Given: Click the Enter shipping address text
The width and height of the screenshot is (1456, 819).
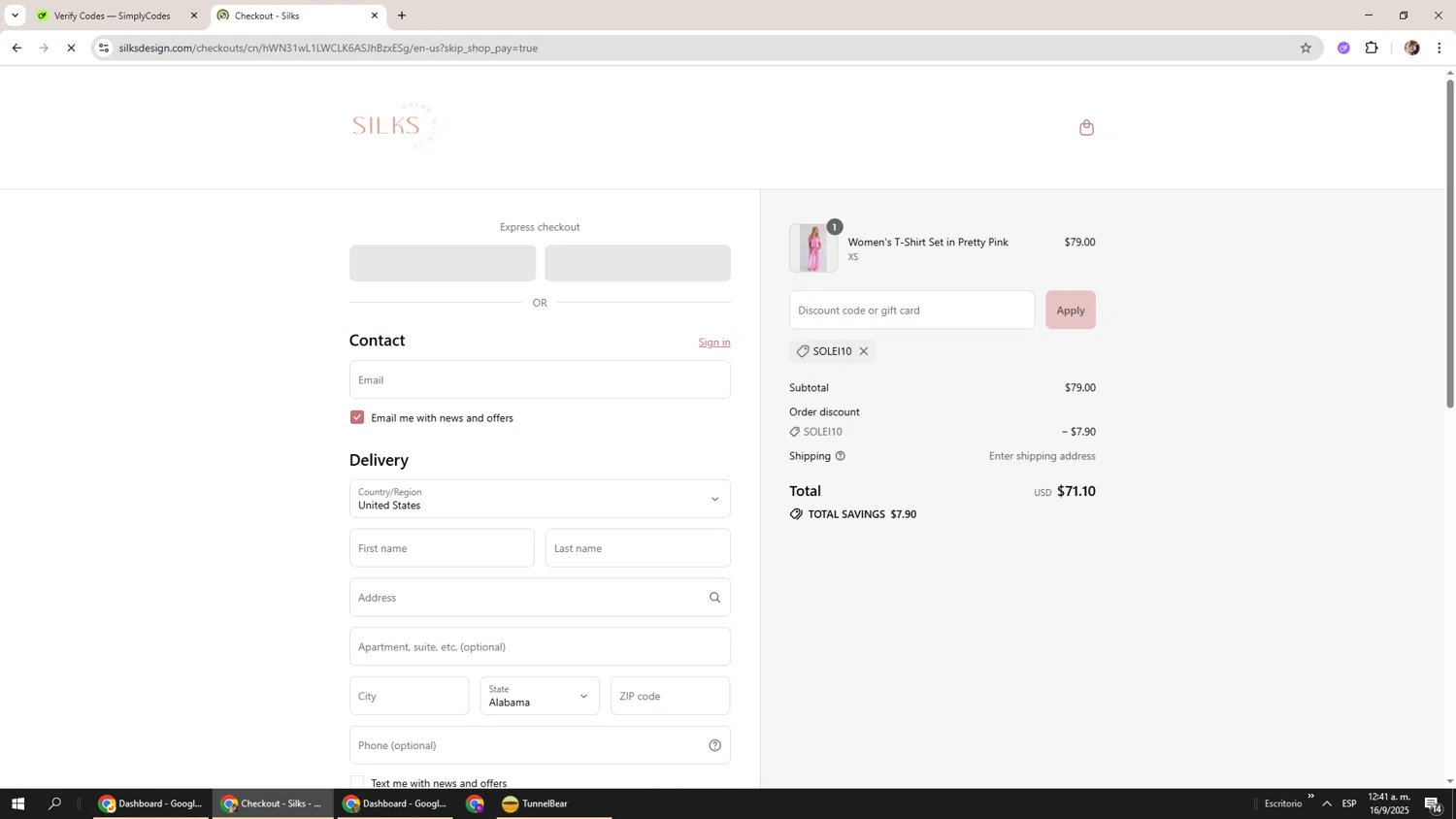Looking at the screenshot, I should pyautogui.click(x=1042, y=456).
